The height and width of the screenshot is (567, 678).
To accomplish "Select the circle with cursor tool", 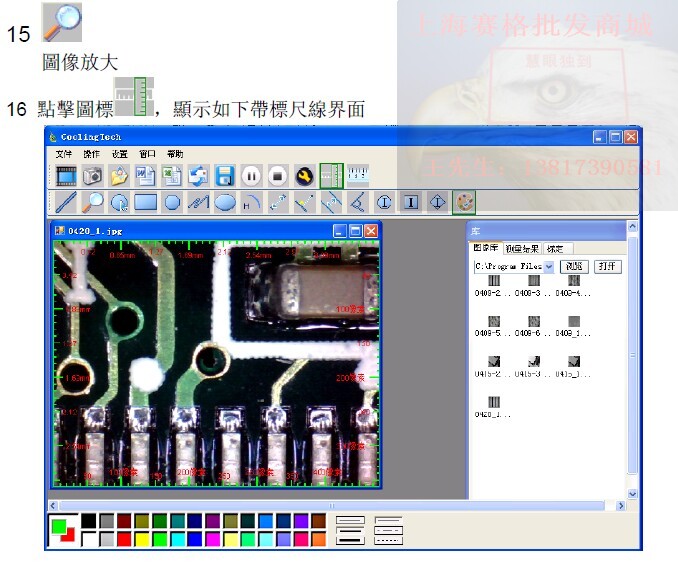I will tap(119, 202).
